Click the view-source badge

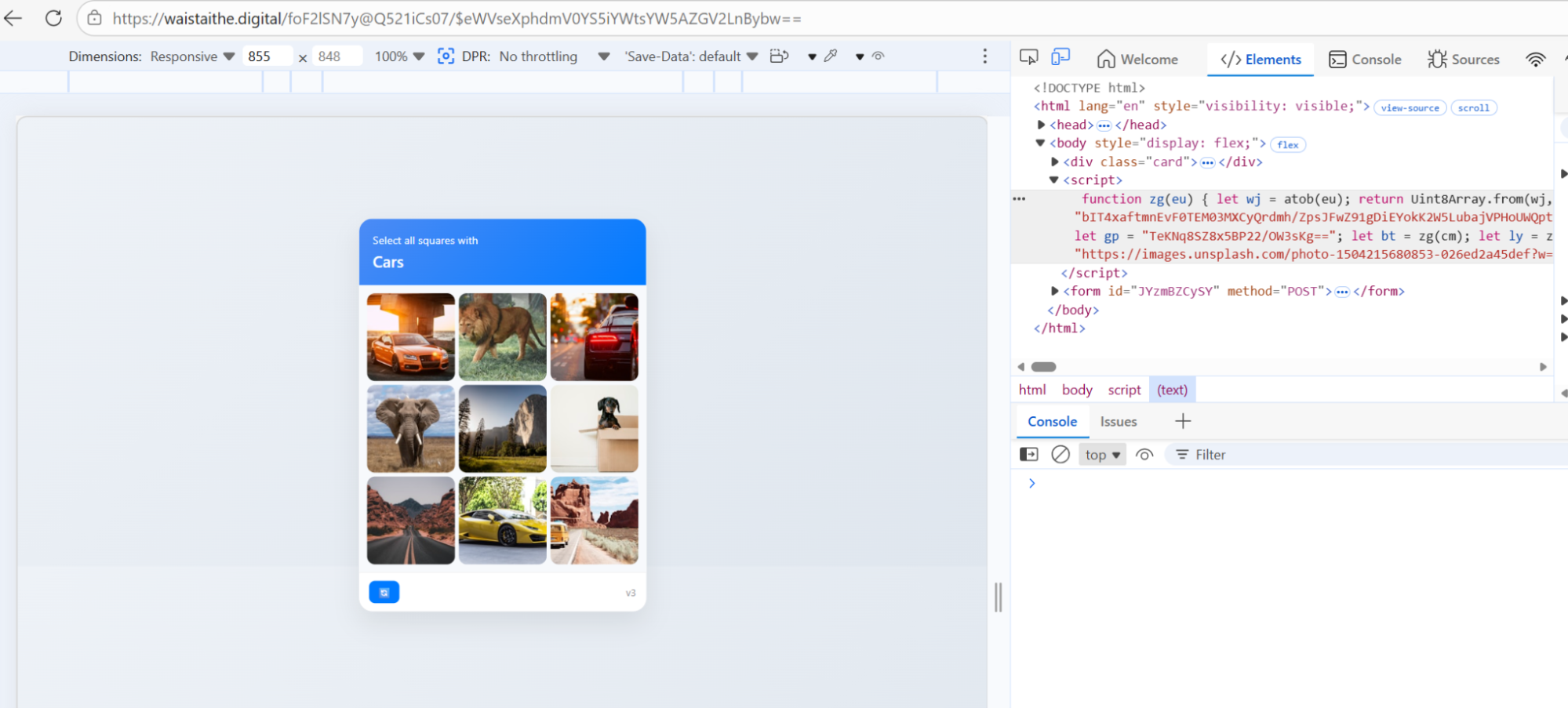[1410, 108]
